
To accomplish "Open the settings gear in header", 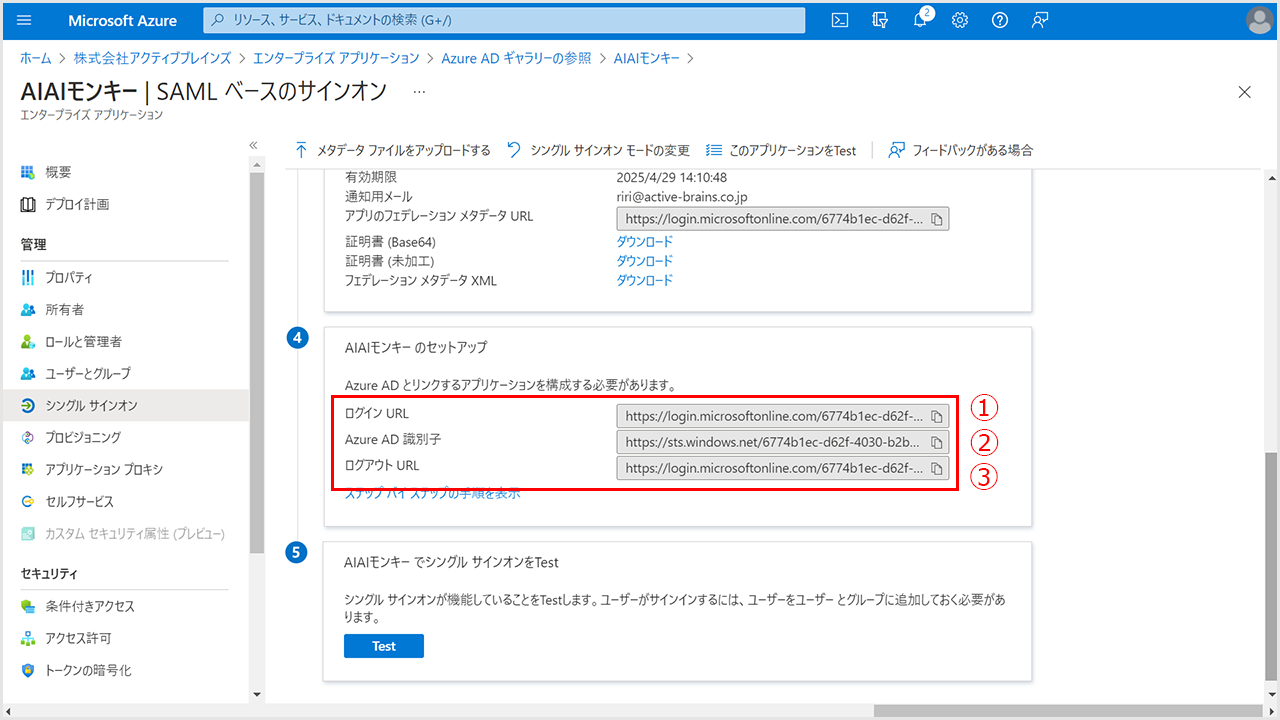I will click(x=960, y=20).
